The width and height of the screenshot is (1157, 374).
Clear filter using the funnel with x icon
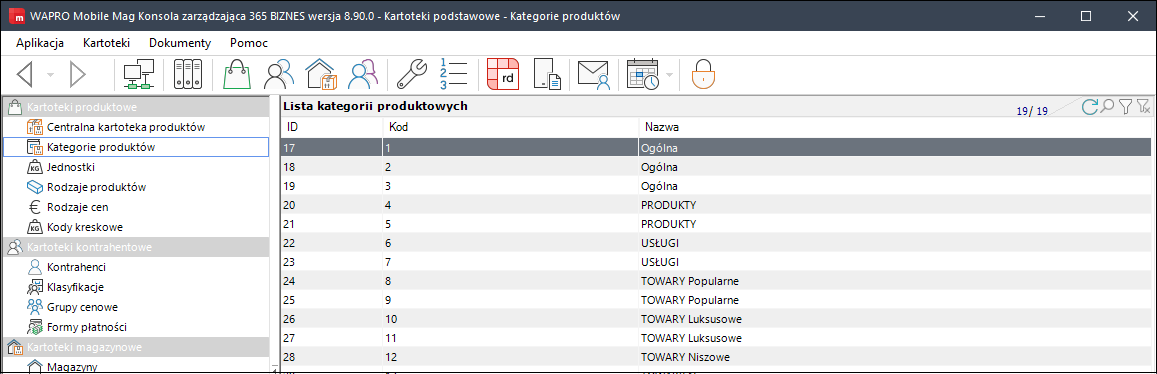(x=1143, y=108)
